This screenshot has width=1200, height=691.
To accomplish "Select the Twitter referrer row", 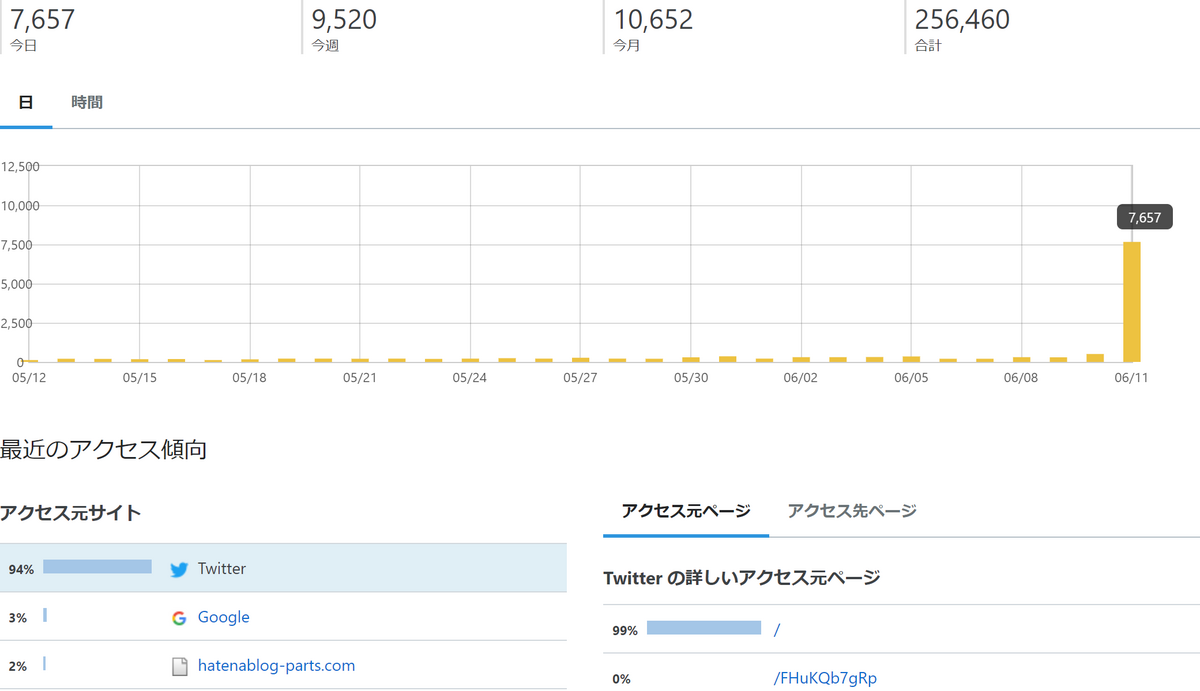I will coord(283,568).
